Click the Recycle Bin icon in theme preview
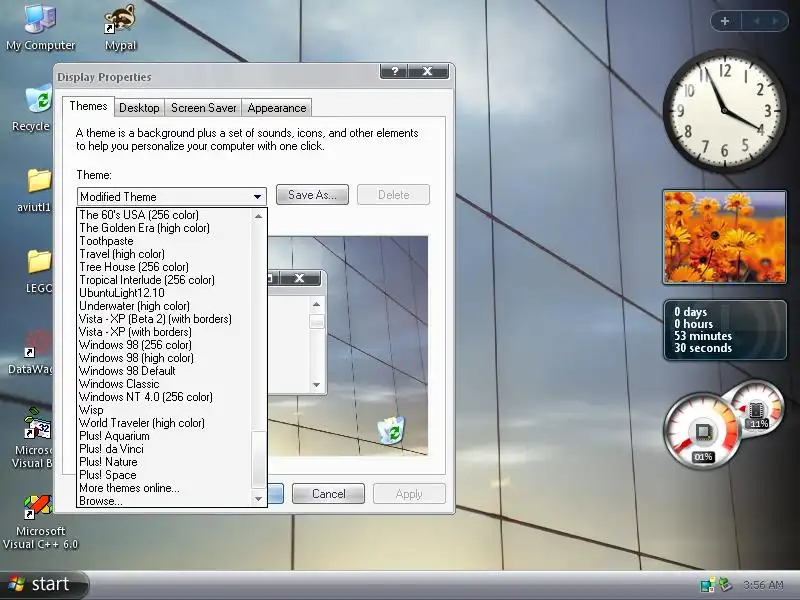 coord(391,430)
